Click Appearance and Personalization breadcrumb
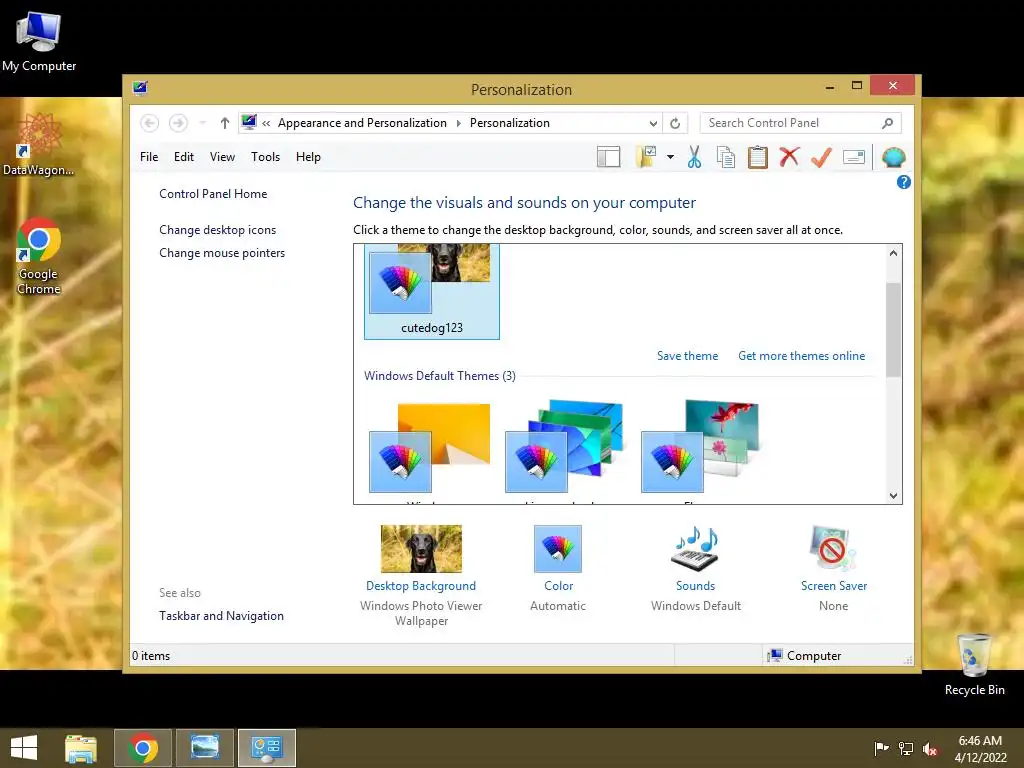Screen dimensions: 1024x768 pos(362,123)
